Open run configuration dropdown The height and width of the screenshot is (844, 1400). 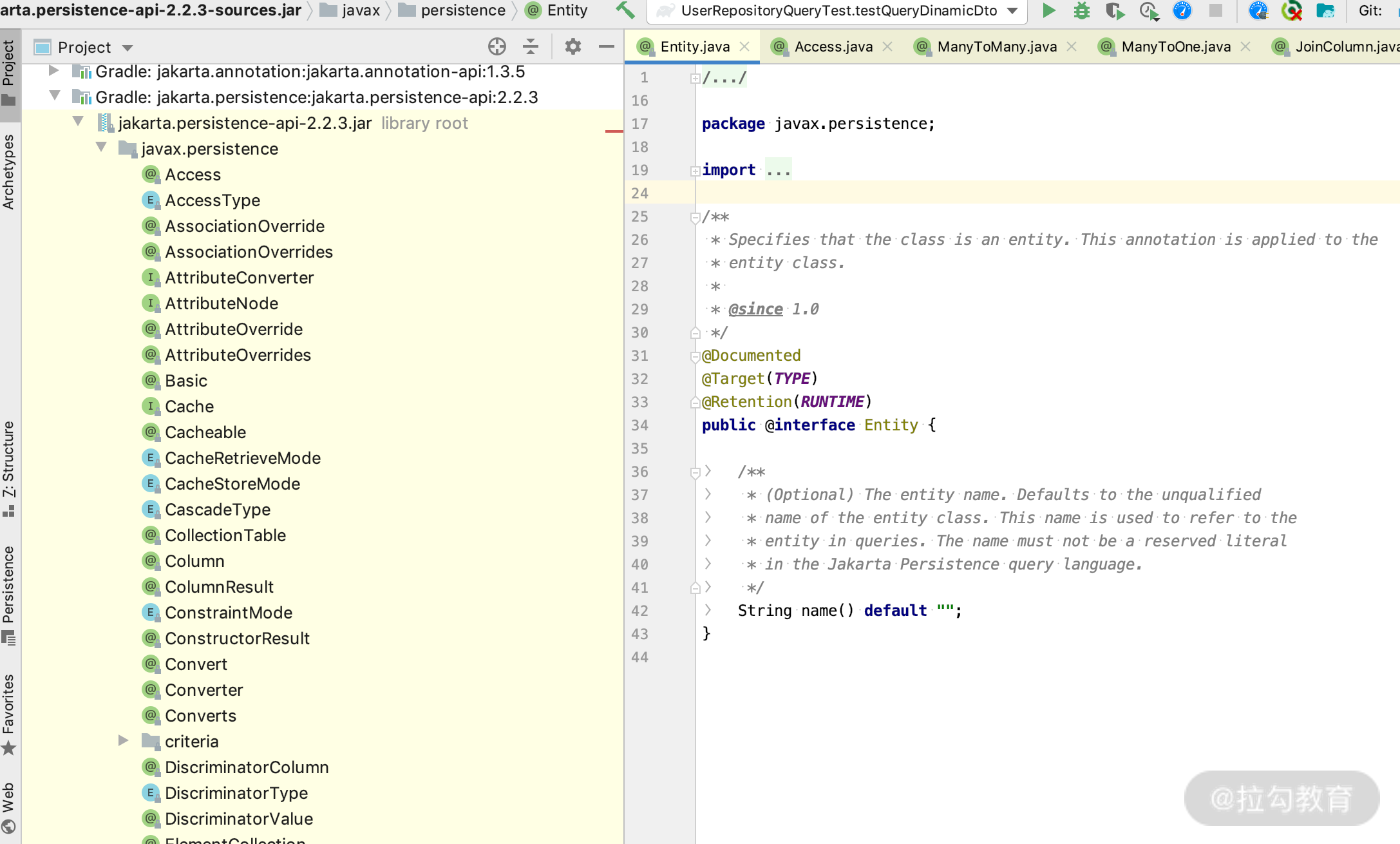pyautogui.click(x=1012, y=10)
